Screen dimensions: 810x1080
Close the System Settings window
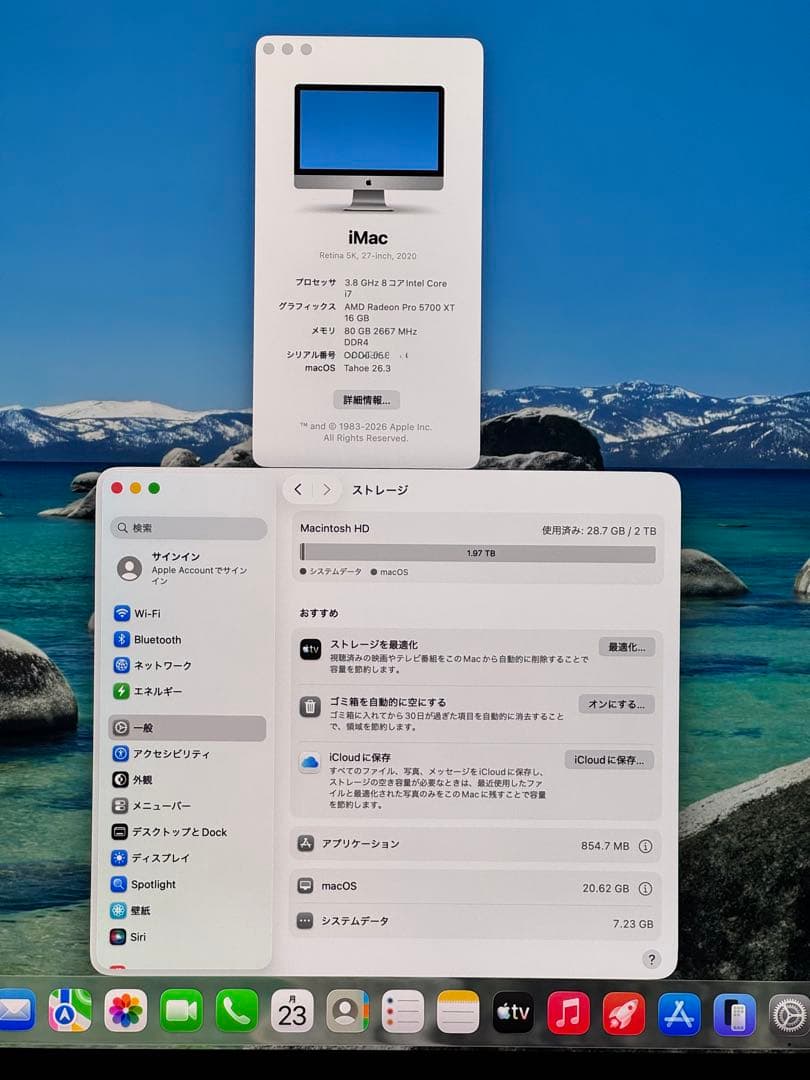pyautogui.click(x=116, y=488)
